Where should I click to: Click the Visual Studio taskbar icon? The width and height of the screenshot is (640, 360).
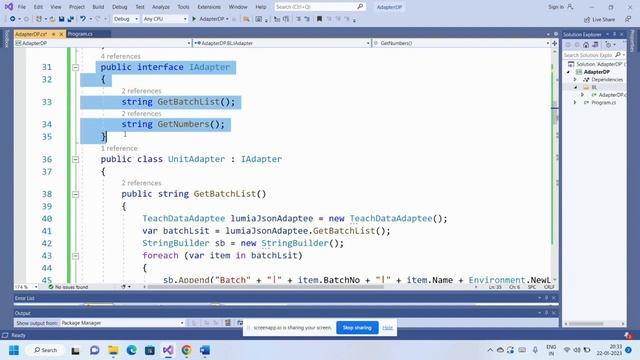[168, 350]
